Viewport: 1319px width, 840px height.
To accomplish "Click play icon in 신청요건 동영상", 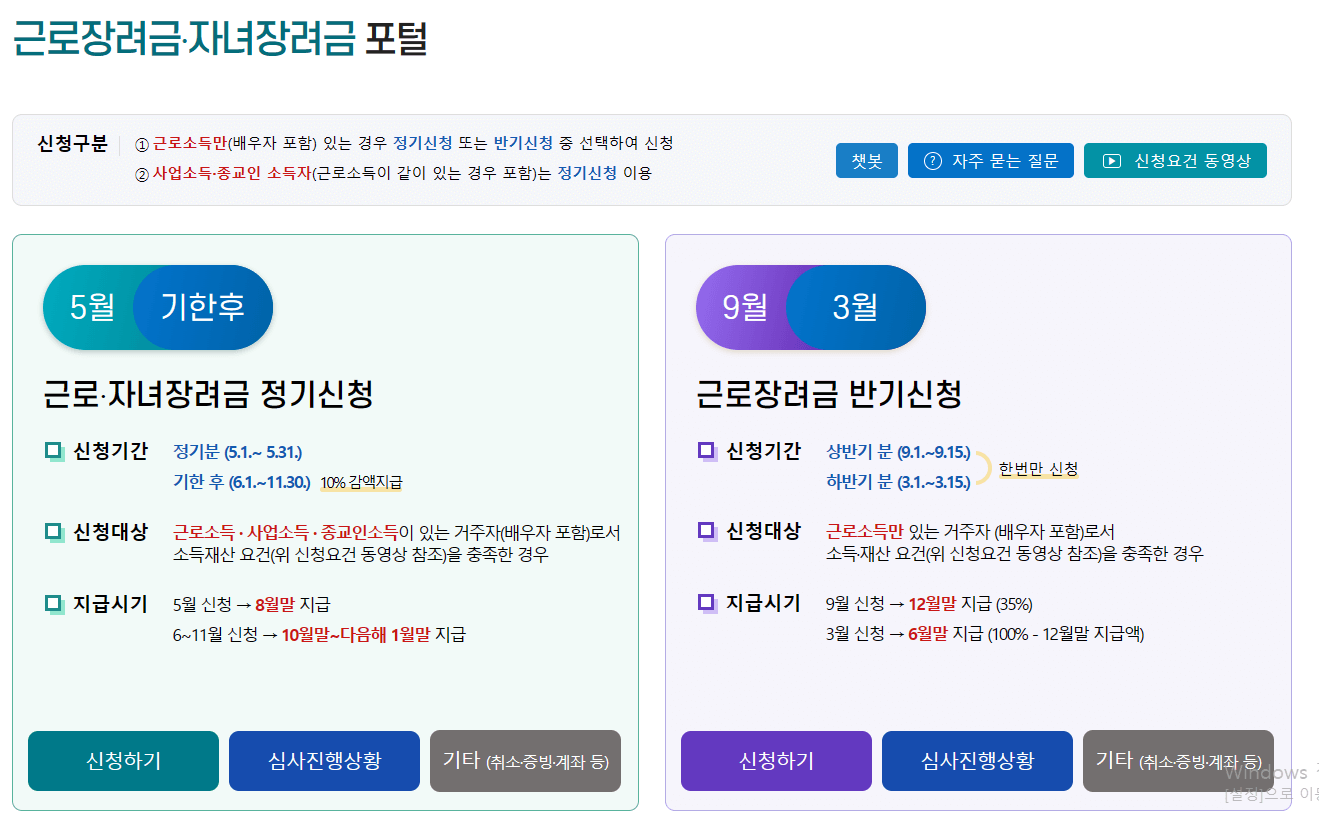I will point(1111,161).
